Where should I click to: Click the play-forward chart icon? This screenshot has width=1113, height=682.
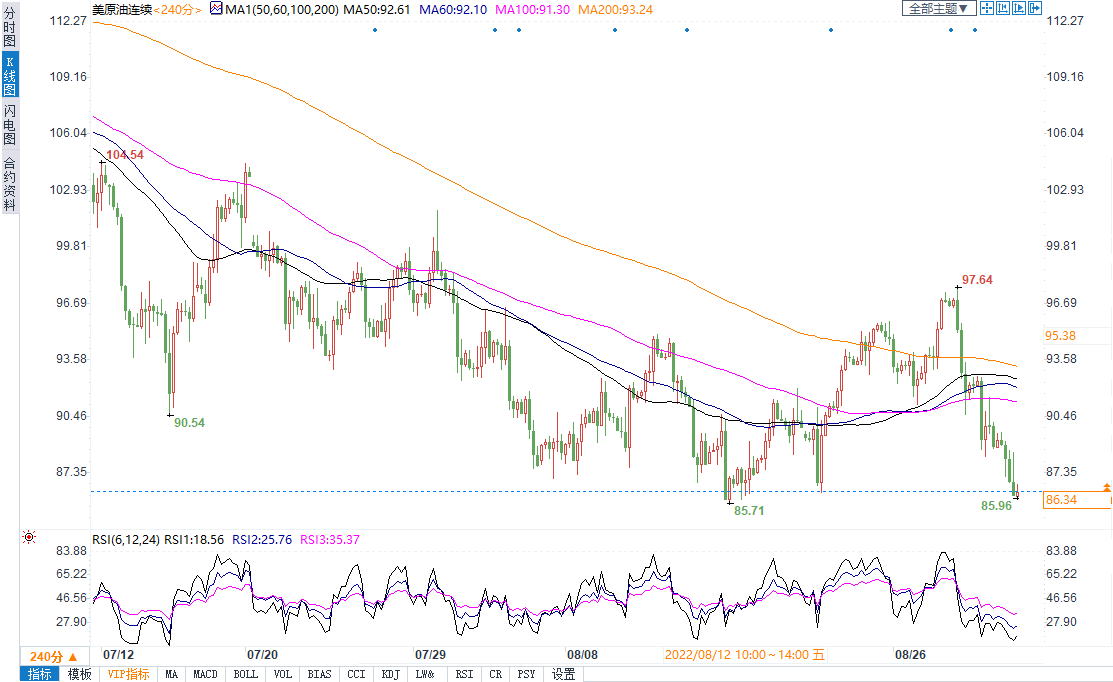(1019, 8)
